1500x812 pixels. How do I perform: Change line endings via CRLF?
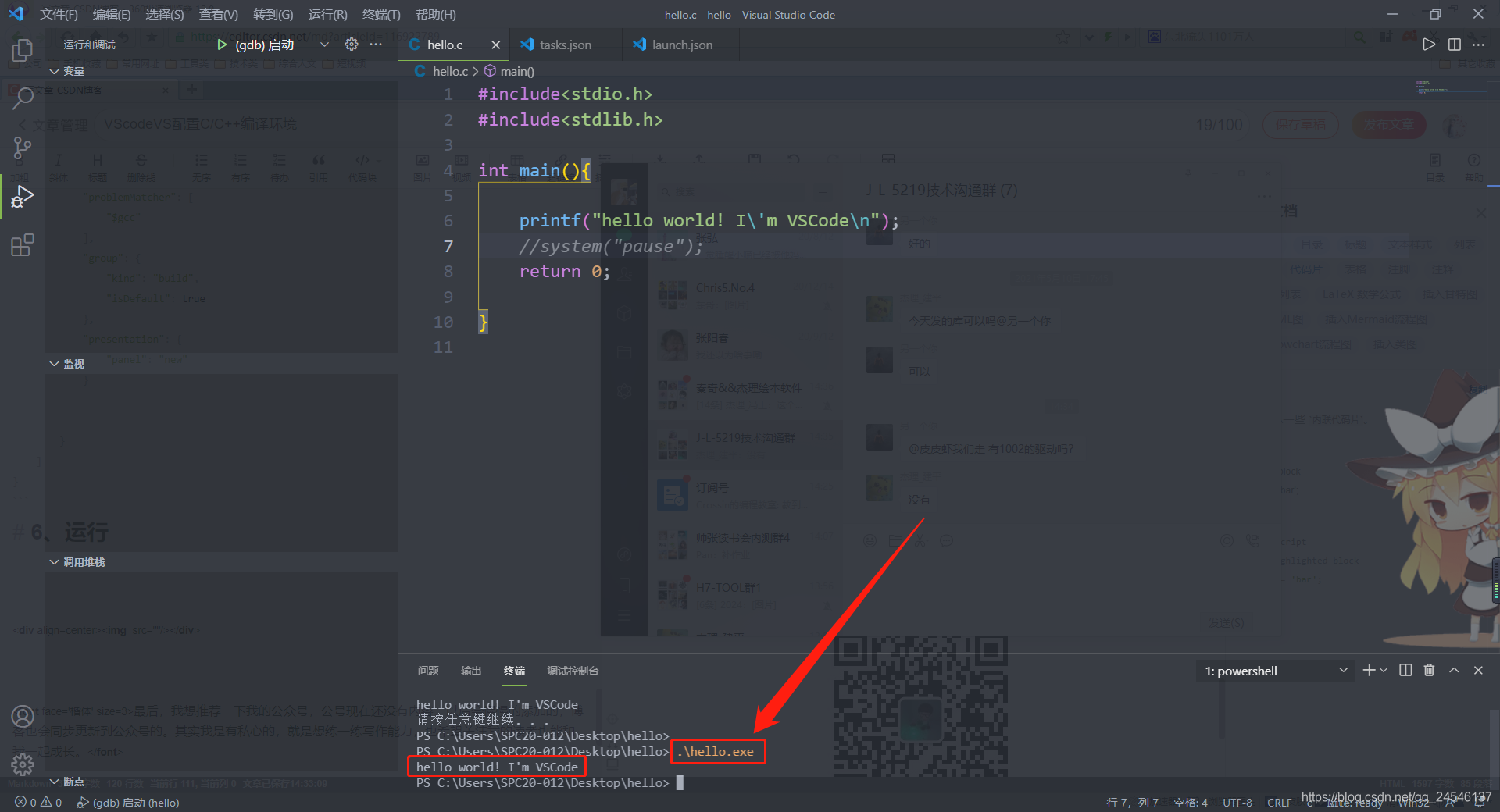1280,803
